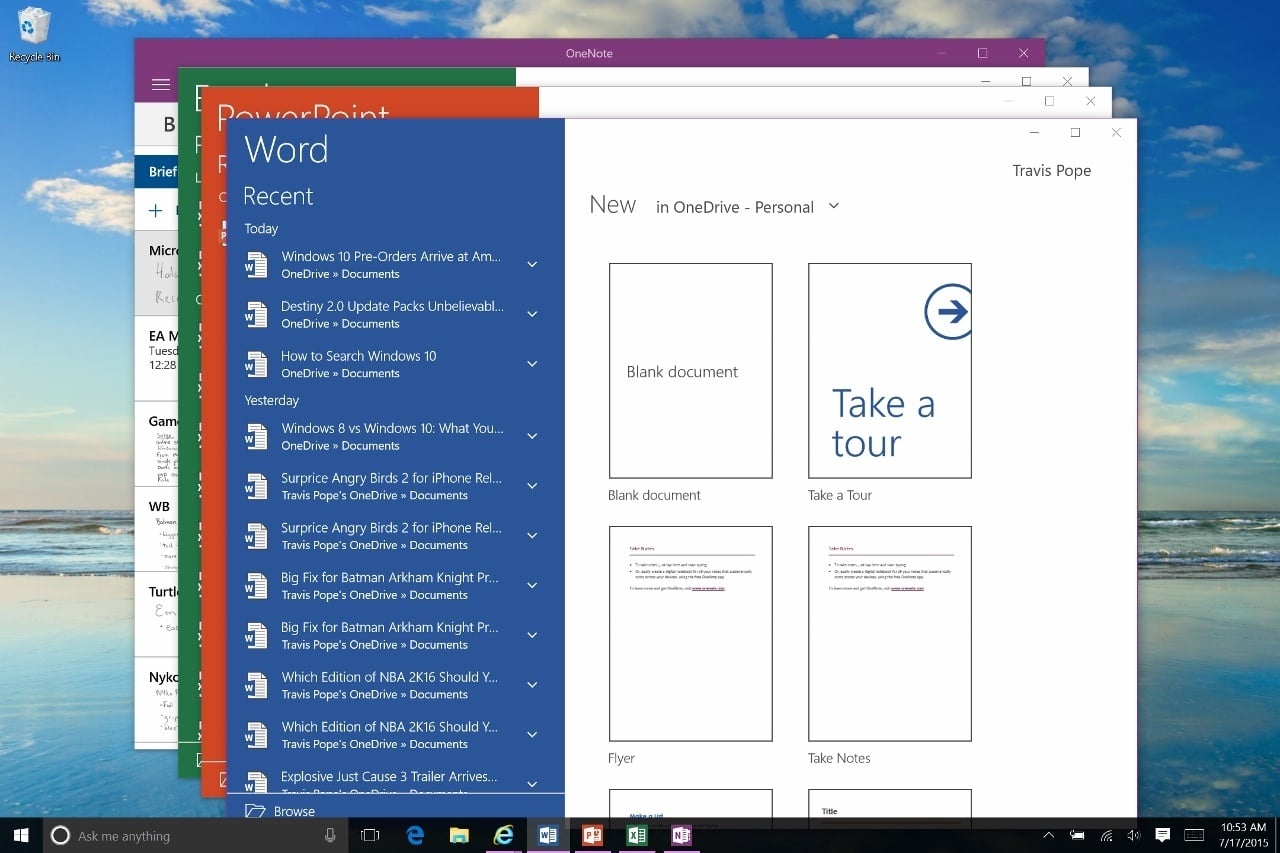Click the Travis Pope account name

pyautogui.click(x=1051, y=170)
